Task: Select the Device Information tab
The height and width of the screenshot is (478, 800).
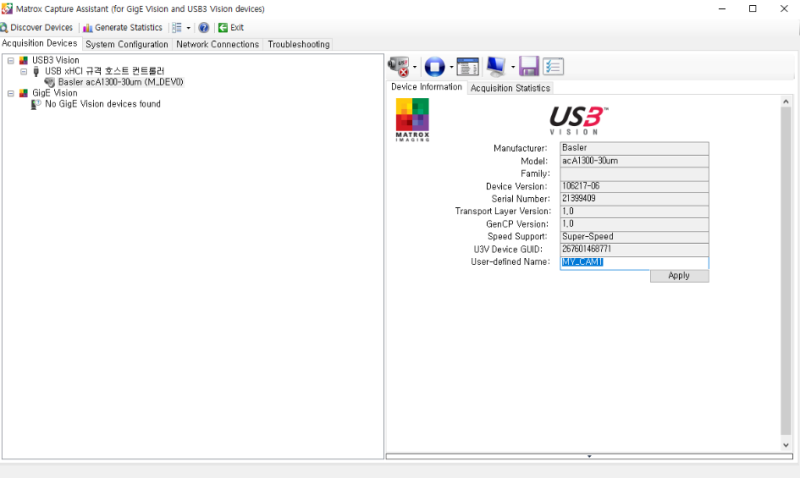Action: pos(427,87)
